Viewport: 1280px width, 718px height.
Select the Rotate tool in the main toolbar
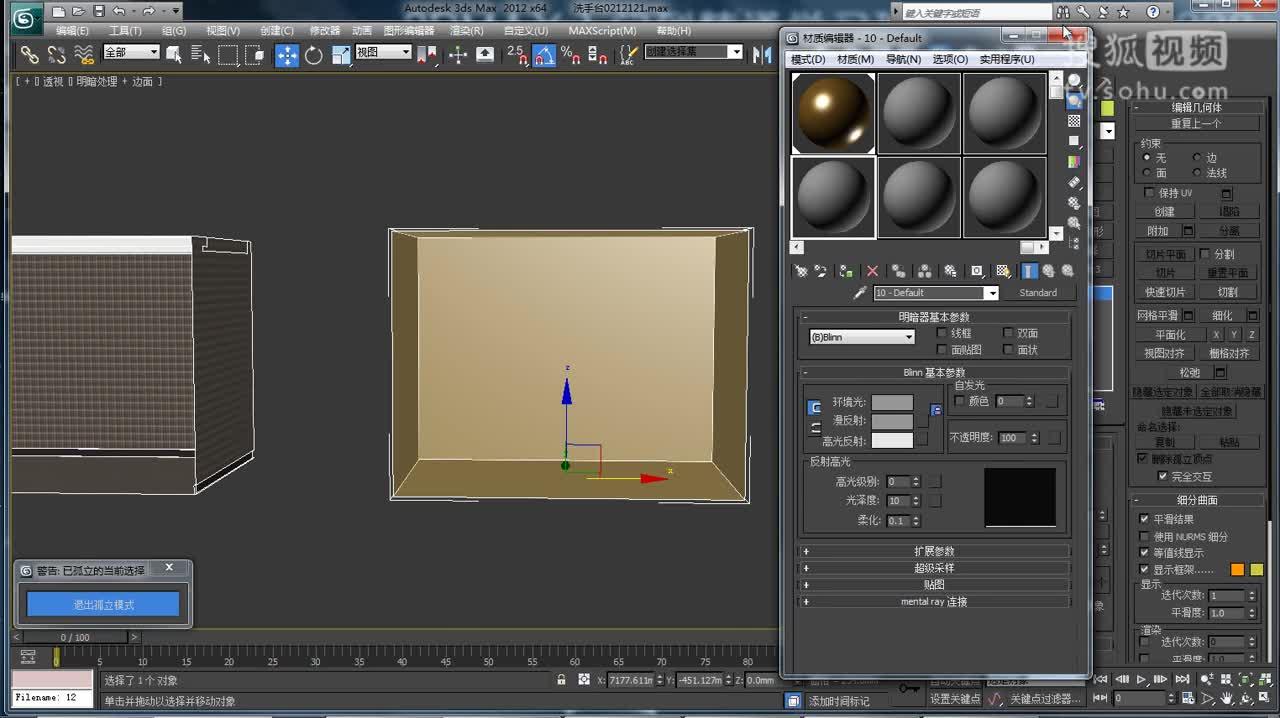click(x=313, y=55)
